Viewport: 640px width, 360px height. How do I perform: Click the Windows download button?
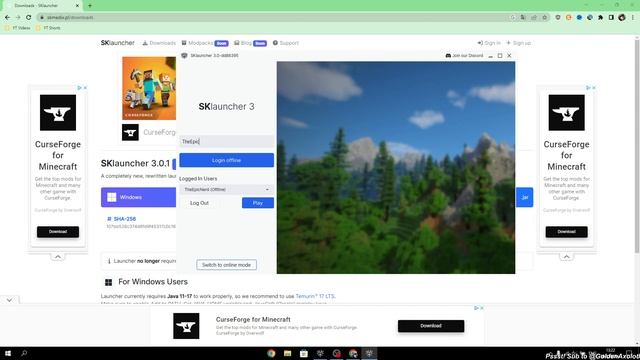[x=138, y=197]
